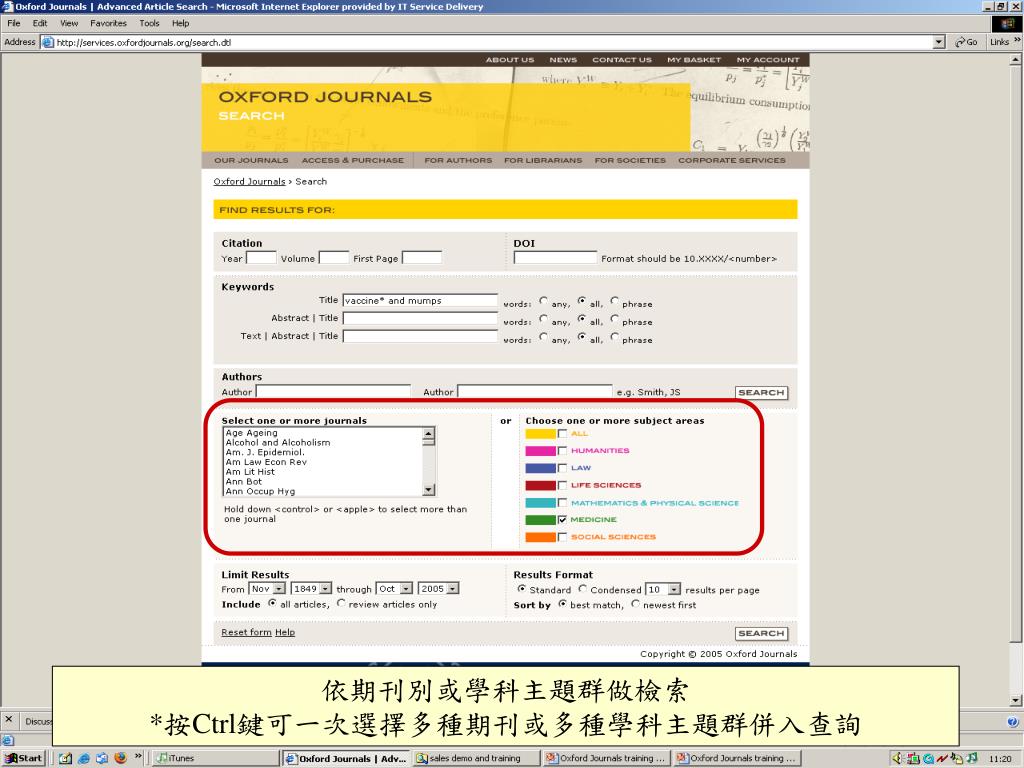Check the LAW subject checkbox

562,468
